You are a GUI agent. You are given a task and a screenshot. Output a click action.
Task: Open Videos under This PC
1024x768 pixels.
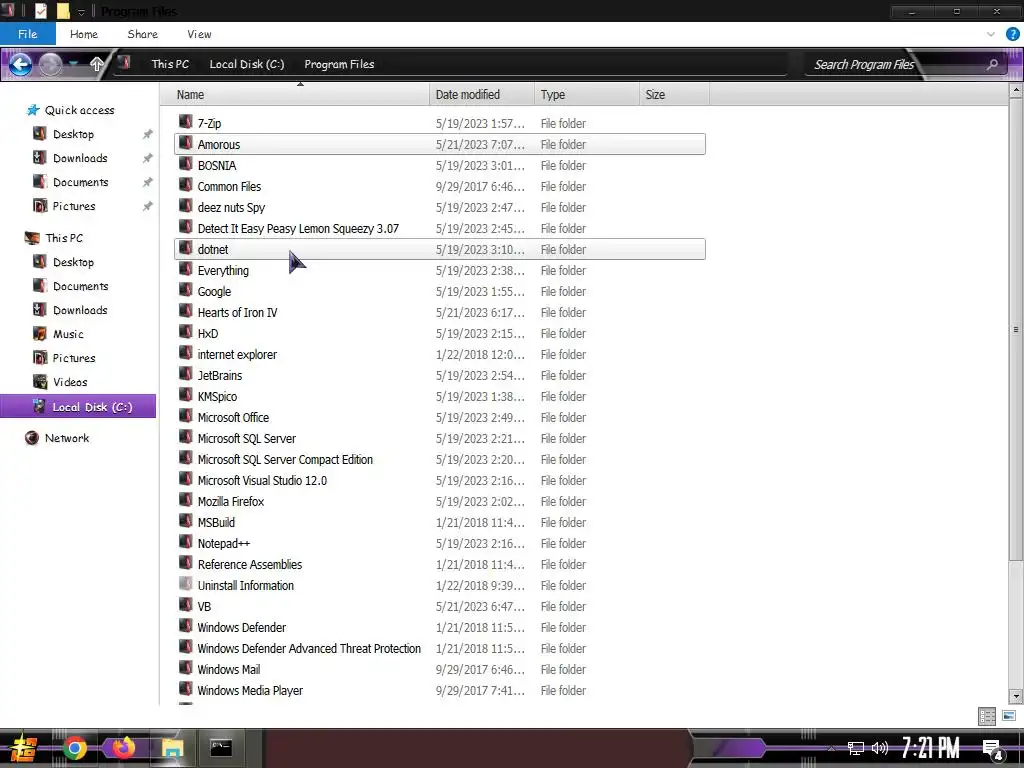pyautogui.click(x=70, y=382)
